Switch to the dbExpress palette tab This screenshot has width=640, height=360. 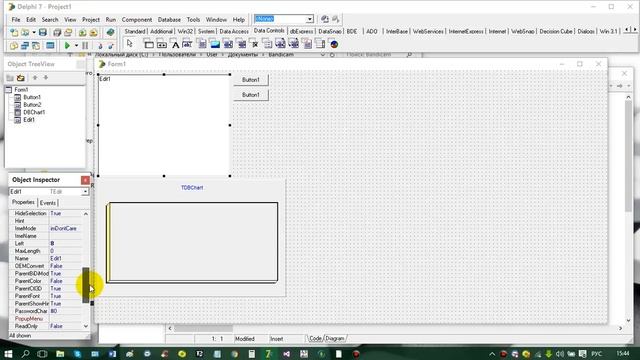(301, 31)
